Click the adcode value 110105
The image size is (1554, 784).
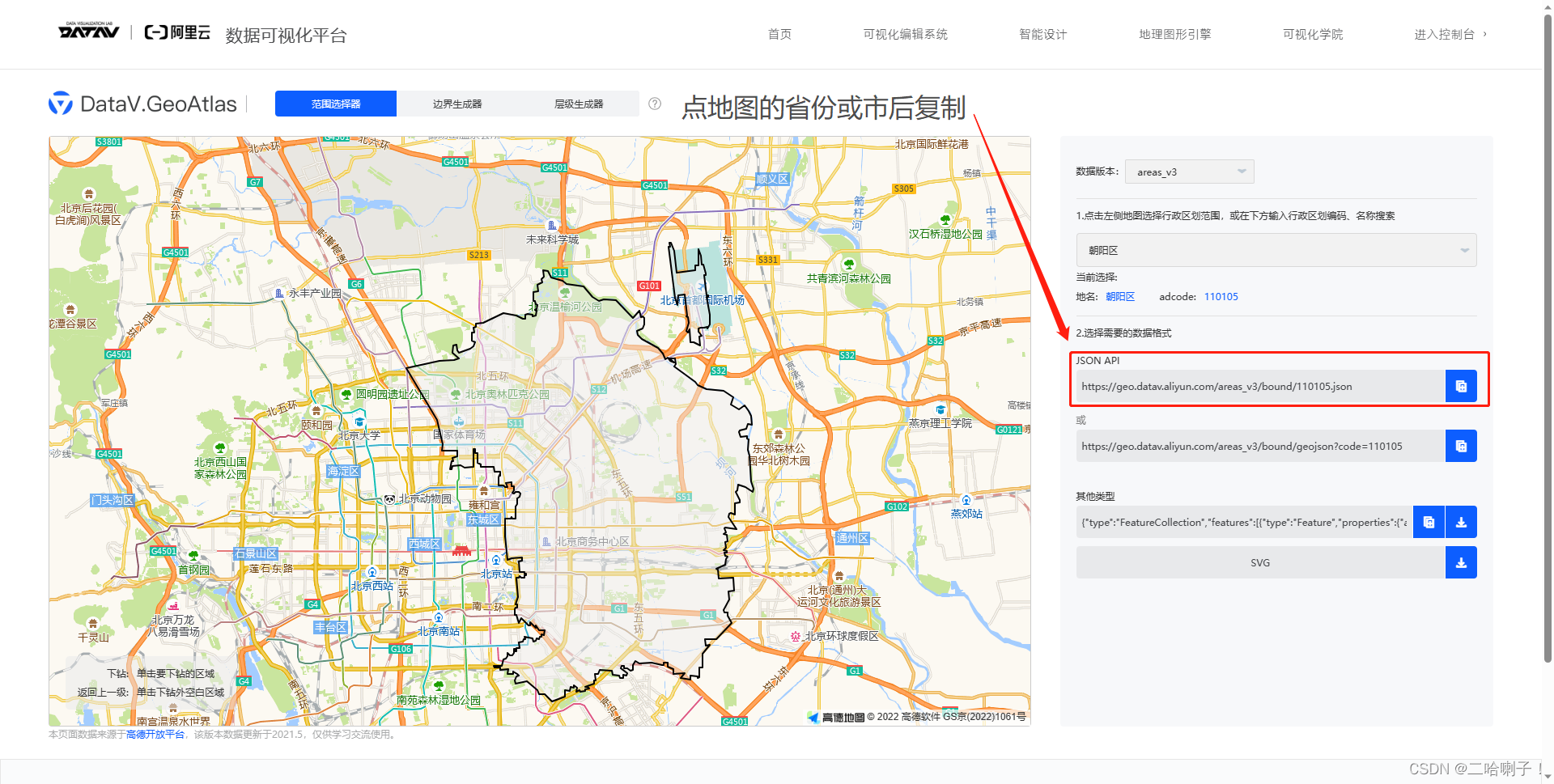coord(1221,297)
